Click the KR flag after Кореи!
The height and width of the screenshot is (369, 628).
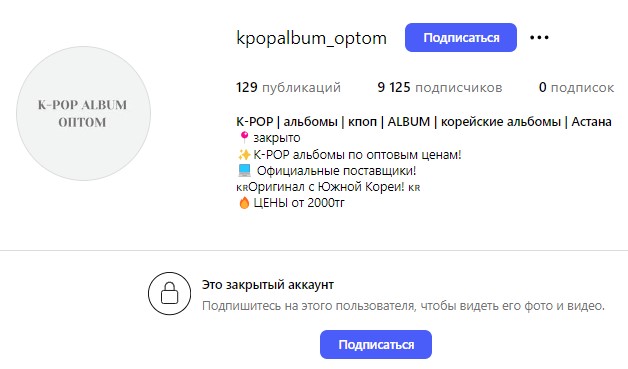414,188
